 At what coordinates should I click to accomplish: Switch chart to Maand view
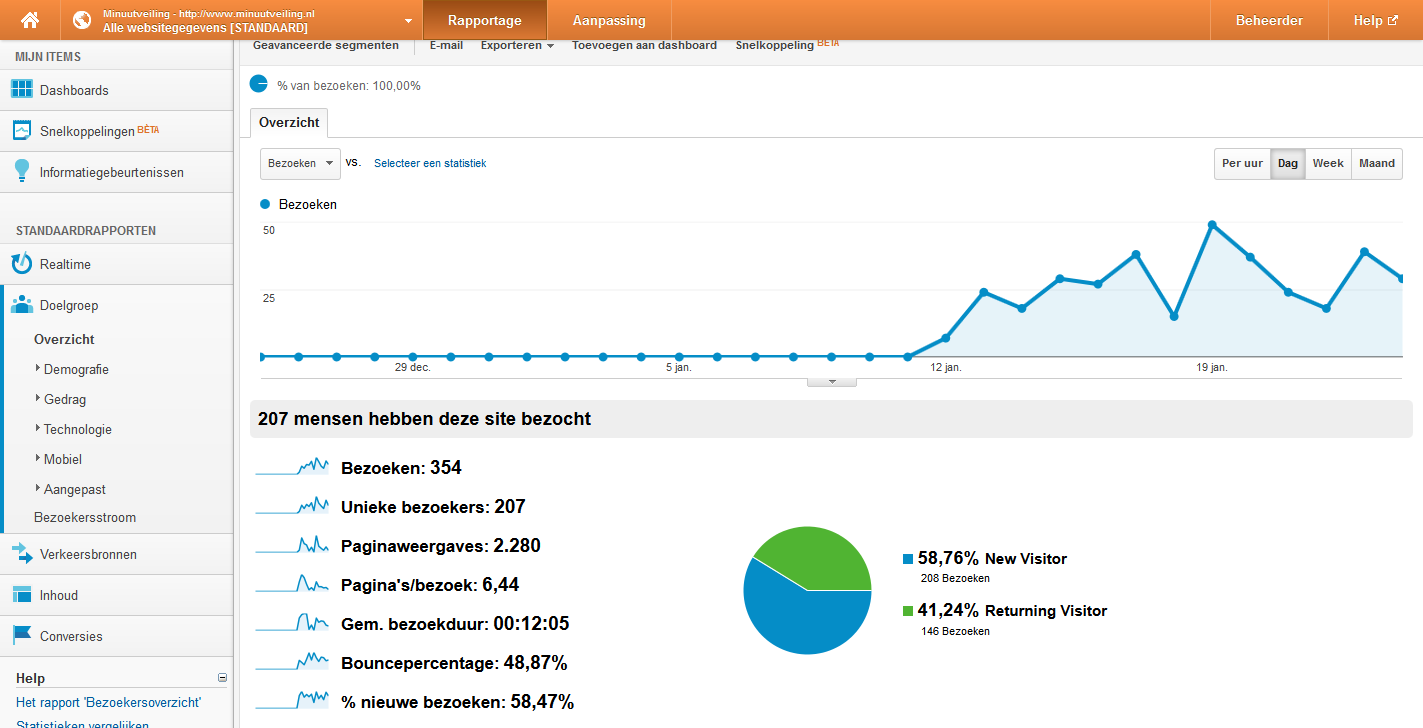pos(1377,163)
